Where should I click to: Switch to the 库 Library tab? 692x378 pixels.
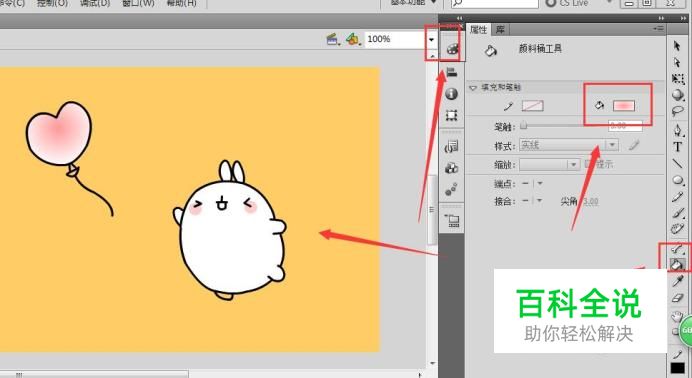(x=500, y=30)
